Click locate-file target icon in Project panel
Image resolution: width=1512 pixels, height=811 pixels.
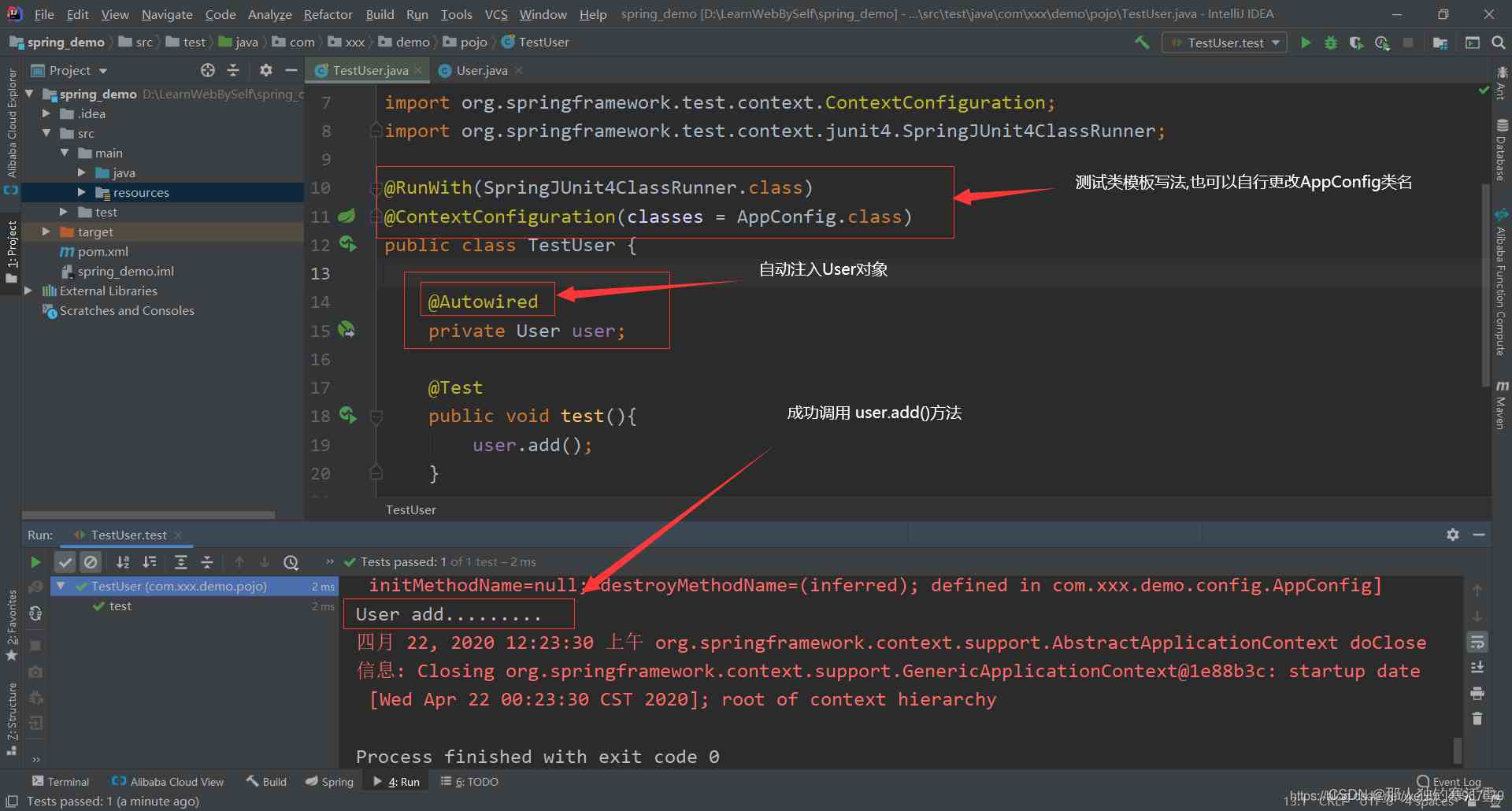208,70
